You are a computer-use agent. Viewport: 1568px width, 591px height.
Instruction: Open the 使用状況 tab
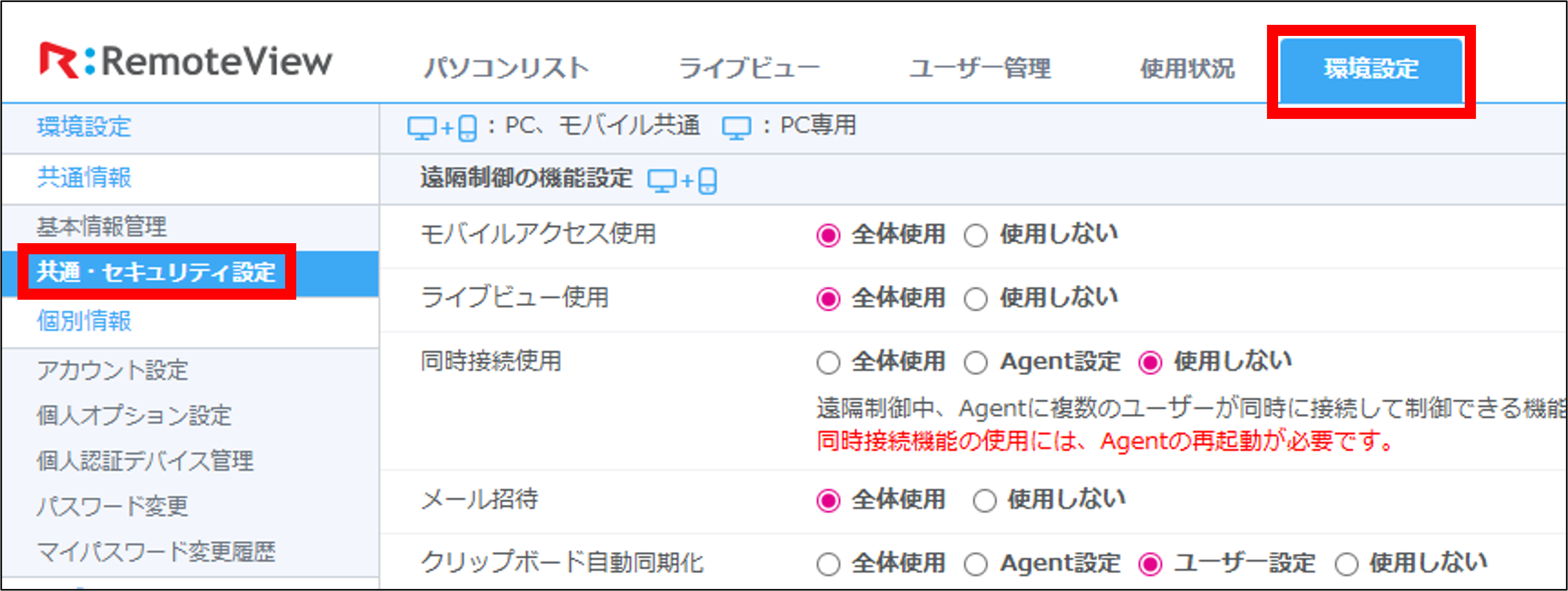[1187, 68]
